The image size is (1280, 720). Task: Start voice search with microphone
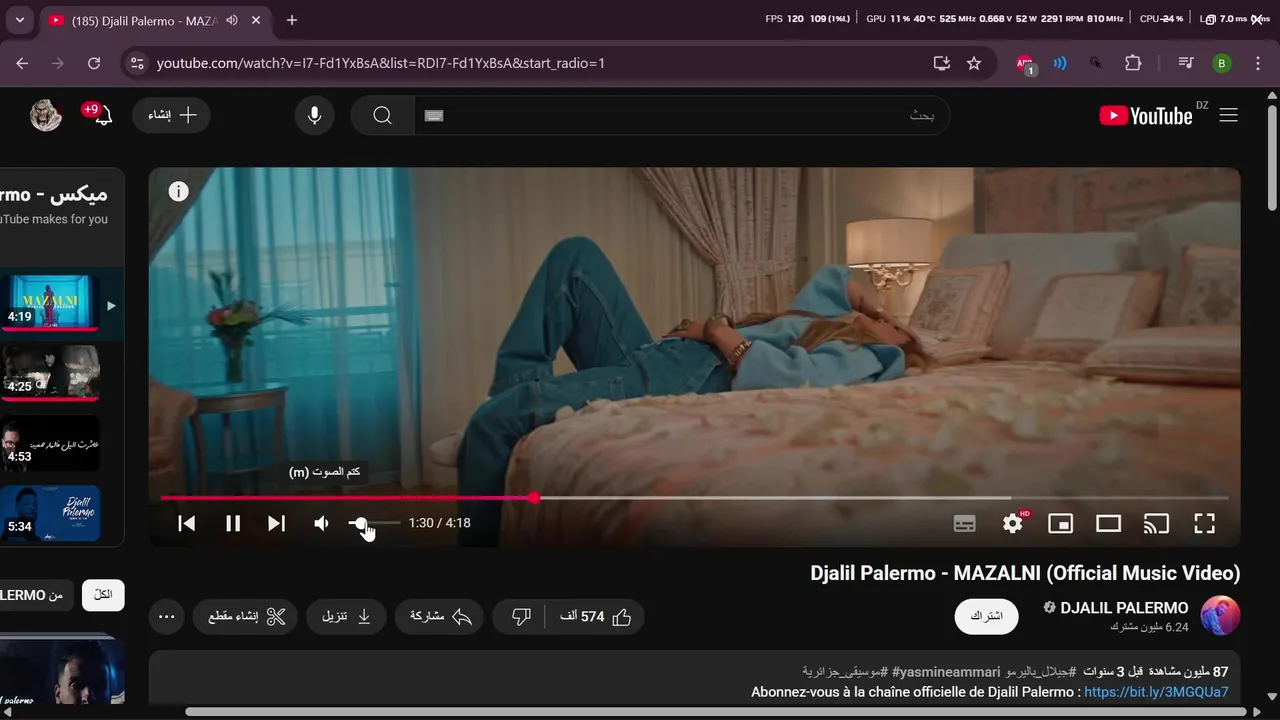coord(314,115)
